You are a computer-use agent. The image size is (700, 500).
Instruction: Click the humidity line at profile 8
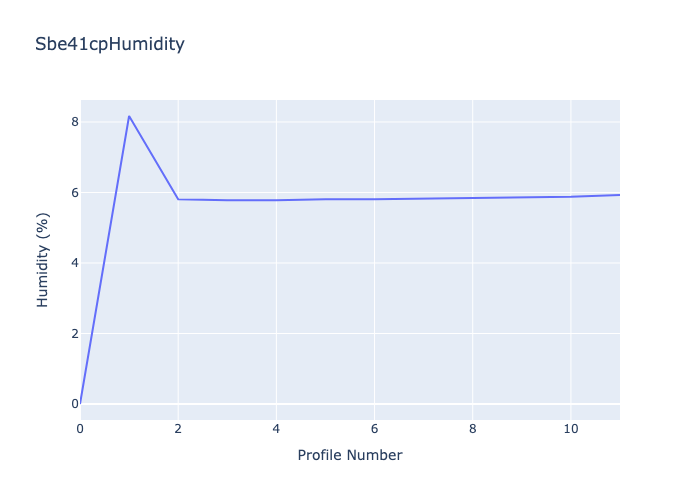pos(472,198)
